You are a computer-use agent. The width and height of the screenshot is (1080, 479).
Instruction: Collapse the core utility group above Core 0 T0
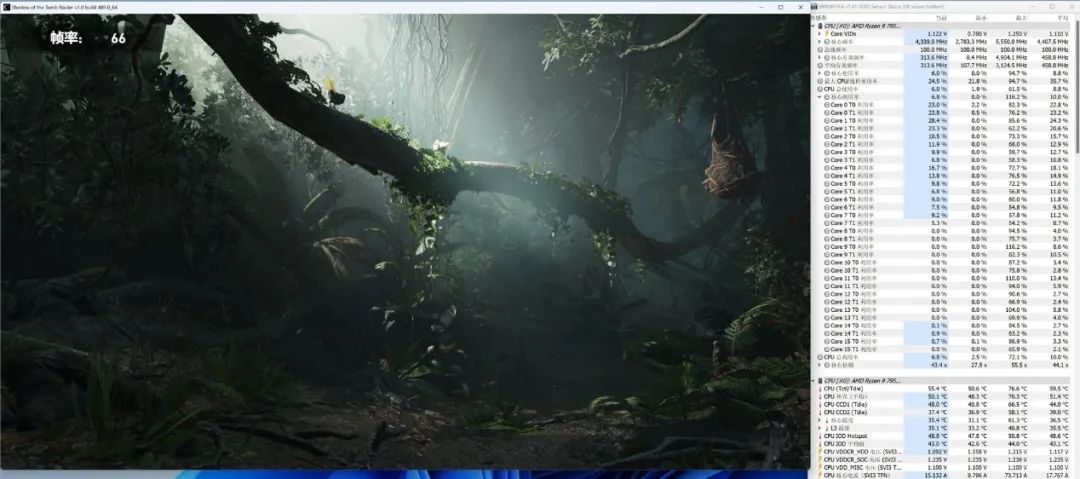point(819,96)
